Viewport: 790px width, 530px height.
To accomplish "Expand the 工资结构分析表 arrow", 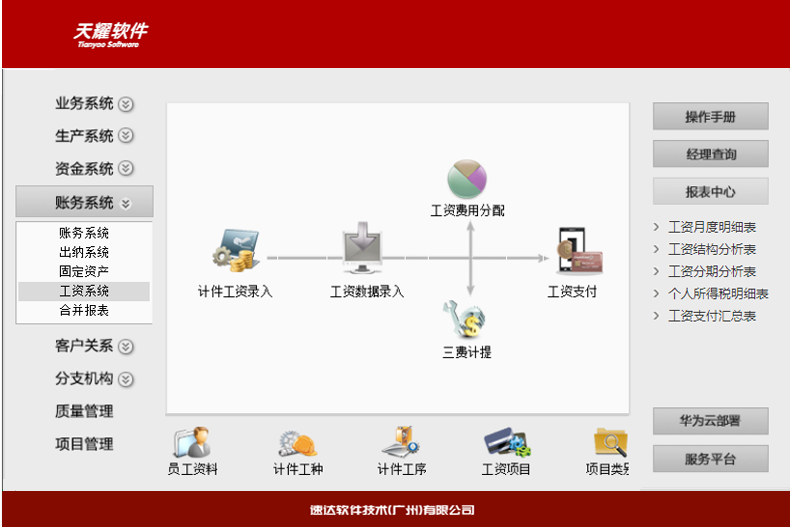I will [656, 249].
